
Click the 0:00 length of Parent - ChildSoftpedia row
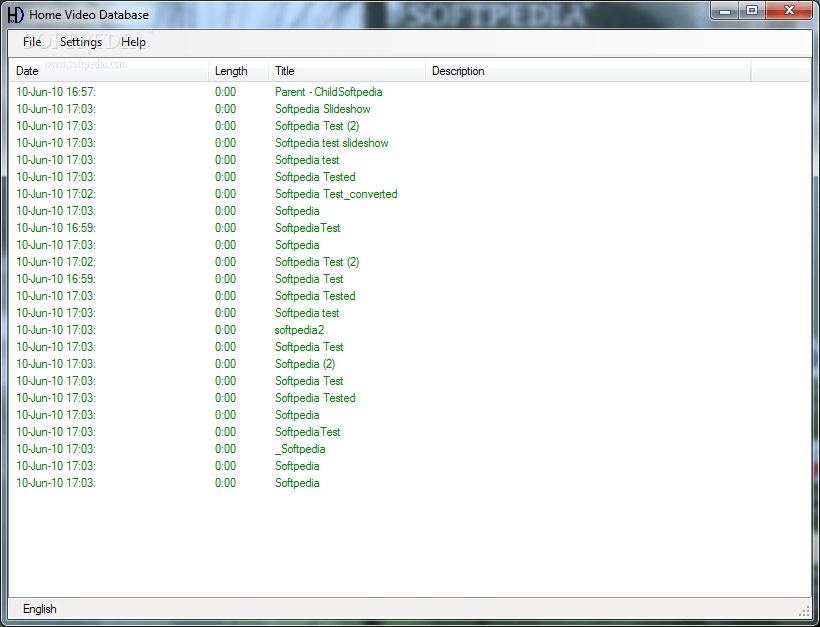[x=225, y=92]
